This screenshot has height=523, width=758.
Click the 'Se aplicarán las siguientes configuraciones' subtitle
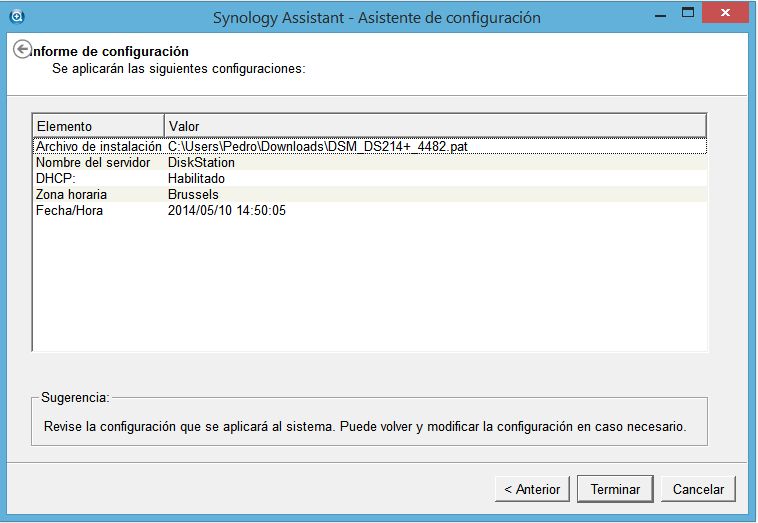[x=179, y=69]
